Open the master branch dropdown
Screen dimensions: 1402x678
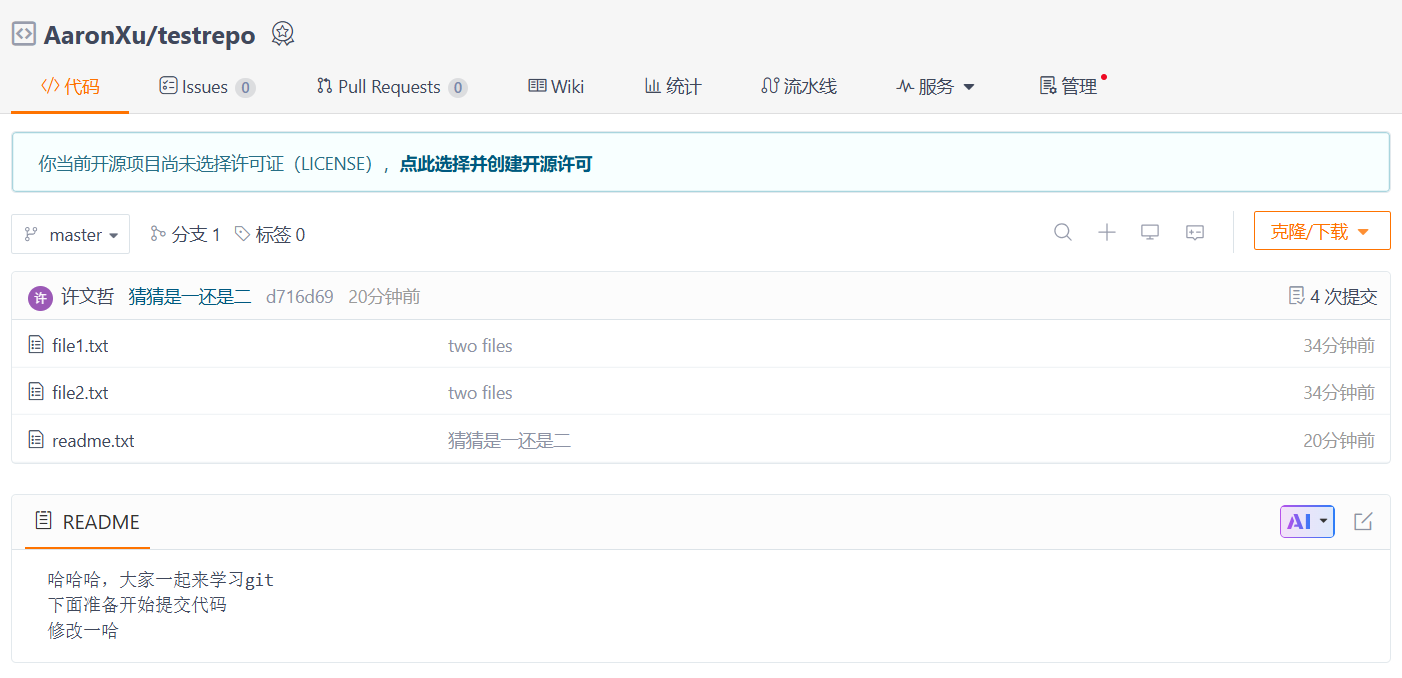coord(71,235)
